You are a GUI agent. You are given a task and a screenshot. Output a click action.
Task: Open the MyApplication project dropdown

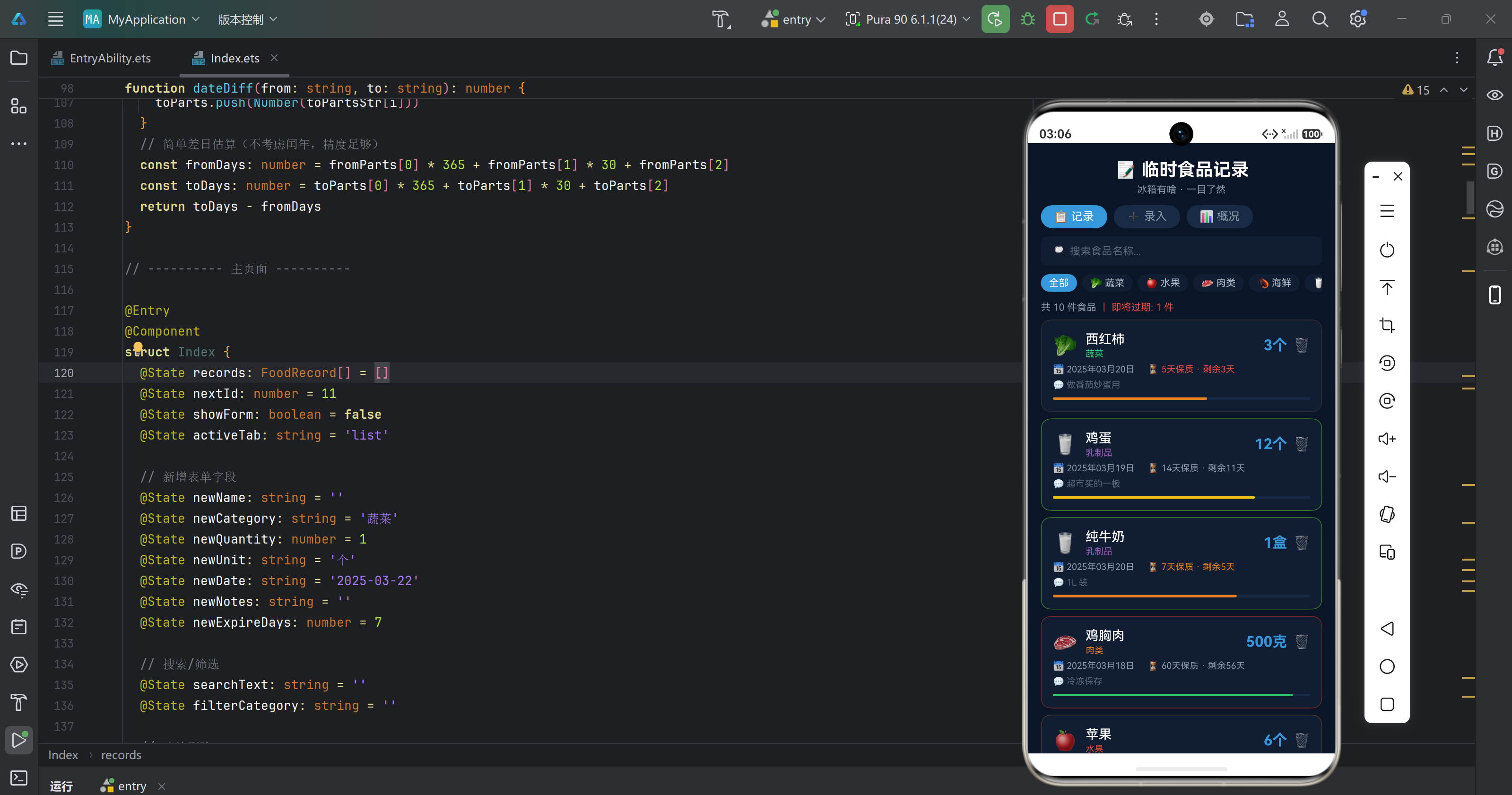pyautogui.click(x=141, y=19)
